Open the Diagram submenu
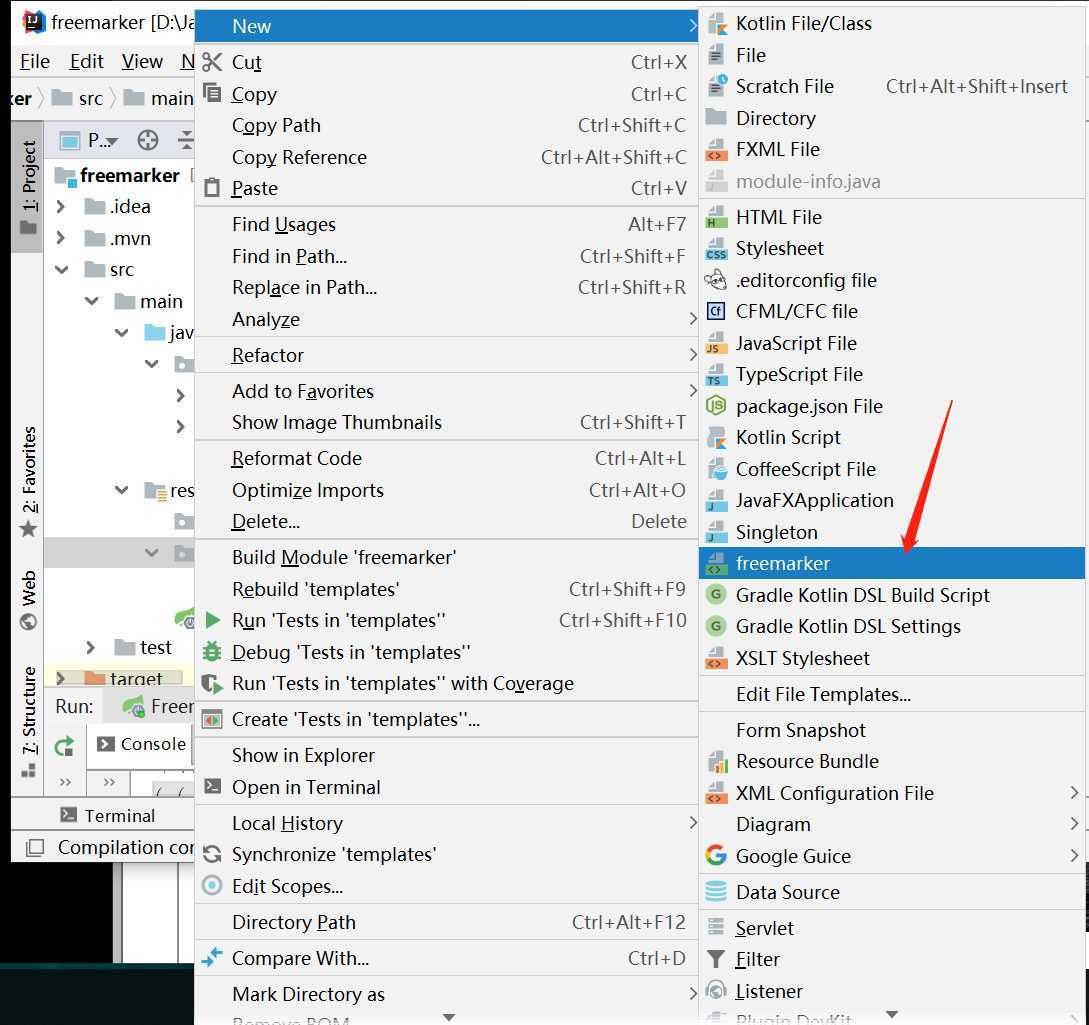Image resolution: width=1089 pixels, height=1025 pixels. point(891,824)
